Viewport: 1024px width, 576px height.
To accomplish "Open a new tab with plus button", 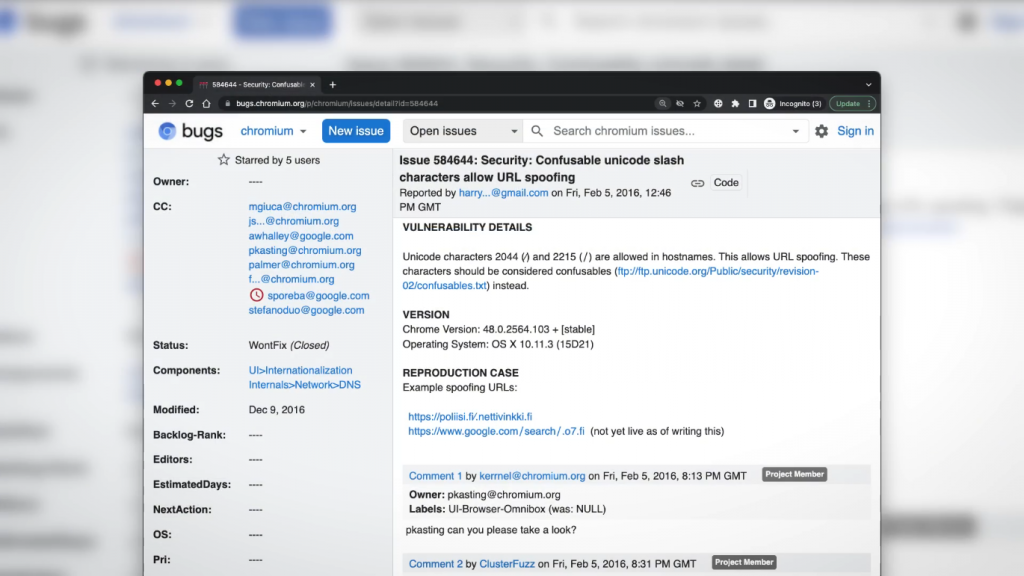I will point(332,85).
